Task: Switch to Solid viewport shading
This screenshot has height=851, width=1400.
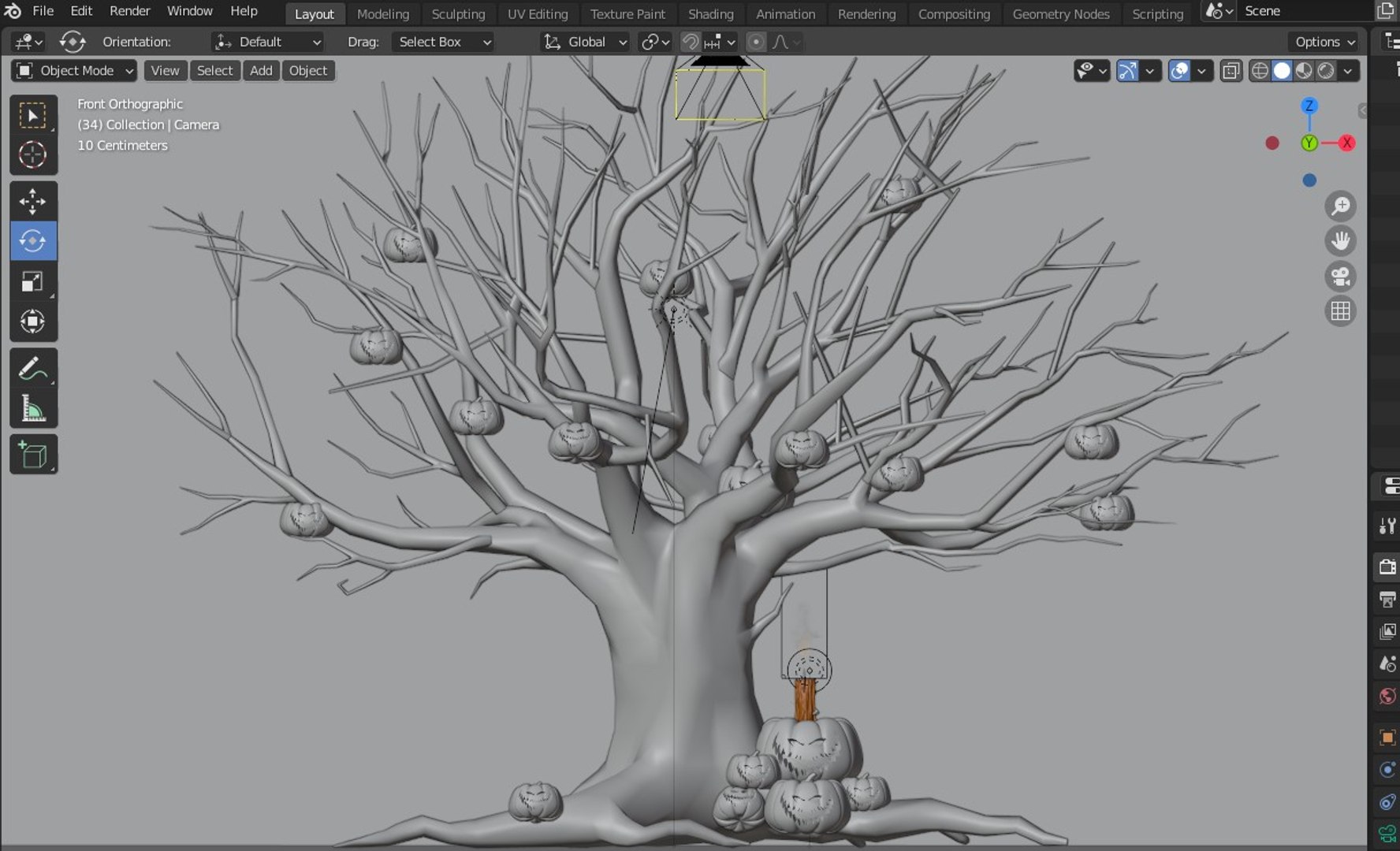Action: tap(1282, 71)
